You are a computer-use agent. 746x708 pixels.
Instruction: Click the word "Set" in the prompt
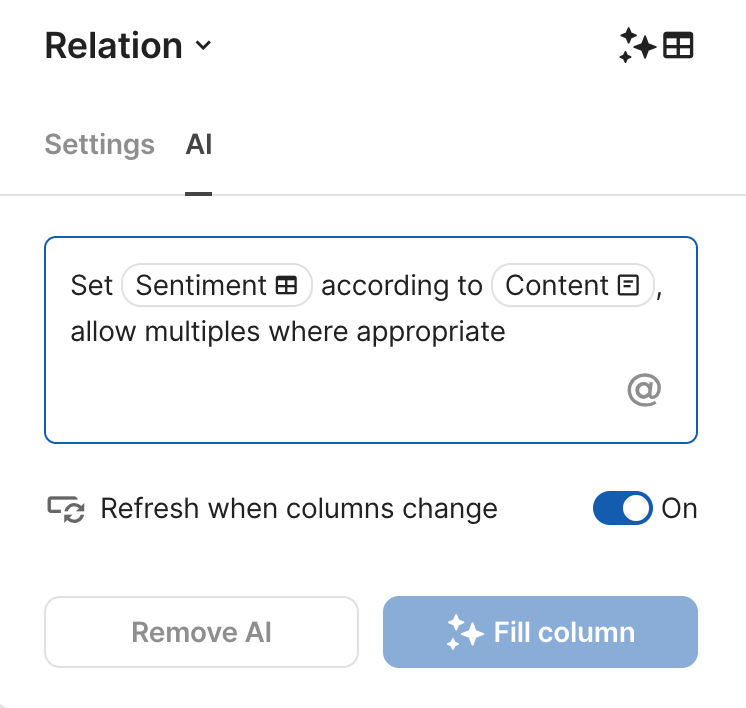[x=92, y=286]
